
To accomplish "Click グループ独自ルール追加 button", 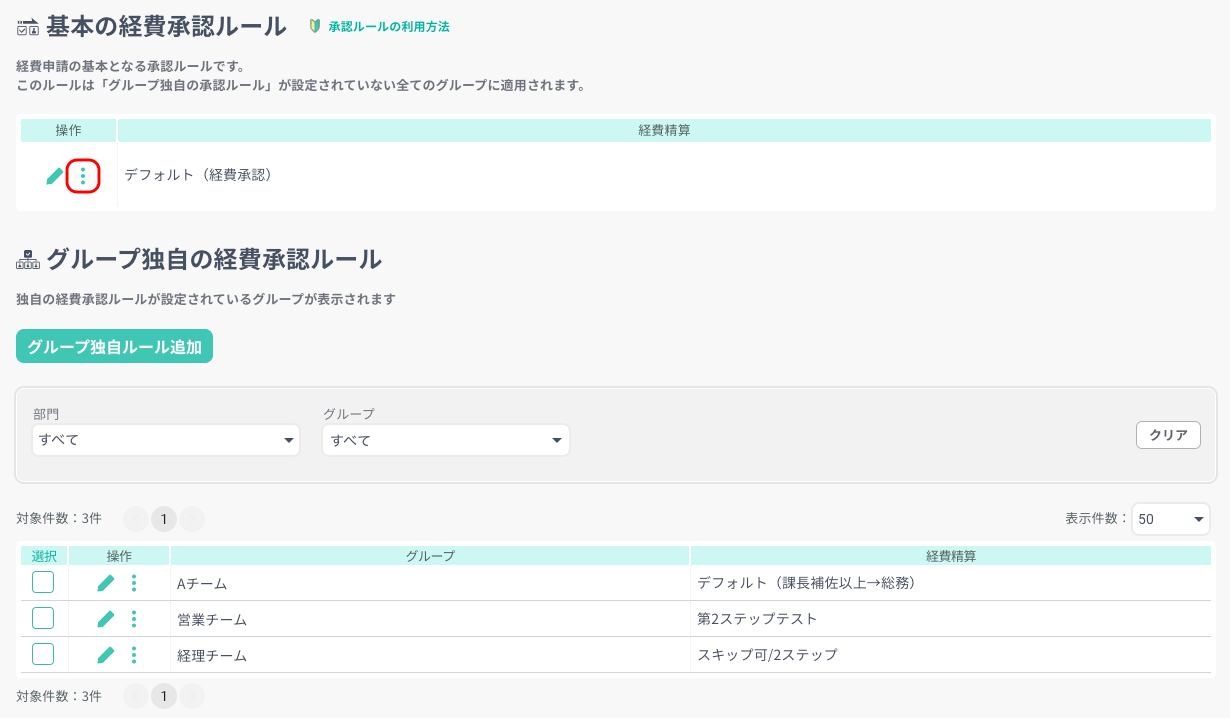I will [x=115, y=347].
